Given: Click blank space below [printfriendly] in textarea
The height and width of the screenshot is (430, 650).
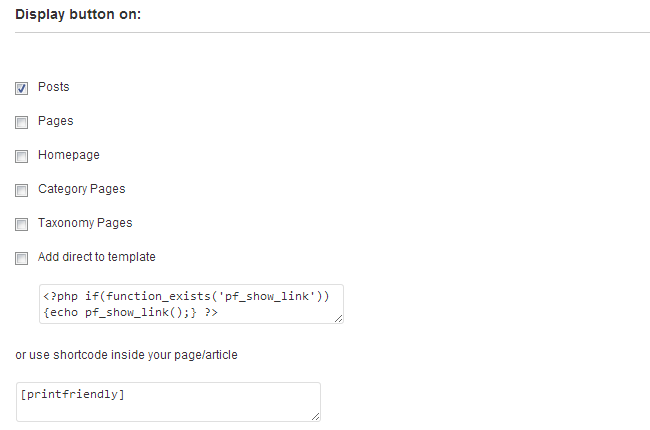Looking at the screenshot, I should (x=166, y=411).
